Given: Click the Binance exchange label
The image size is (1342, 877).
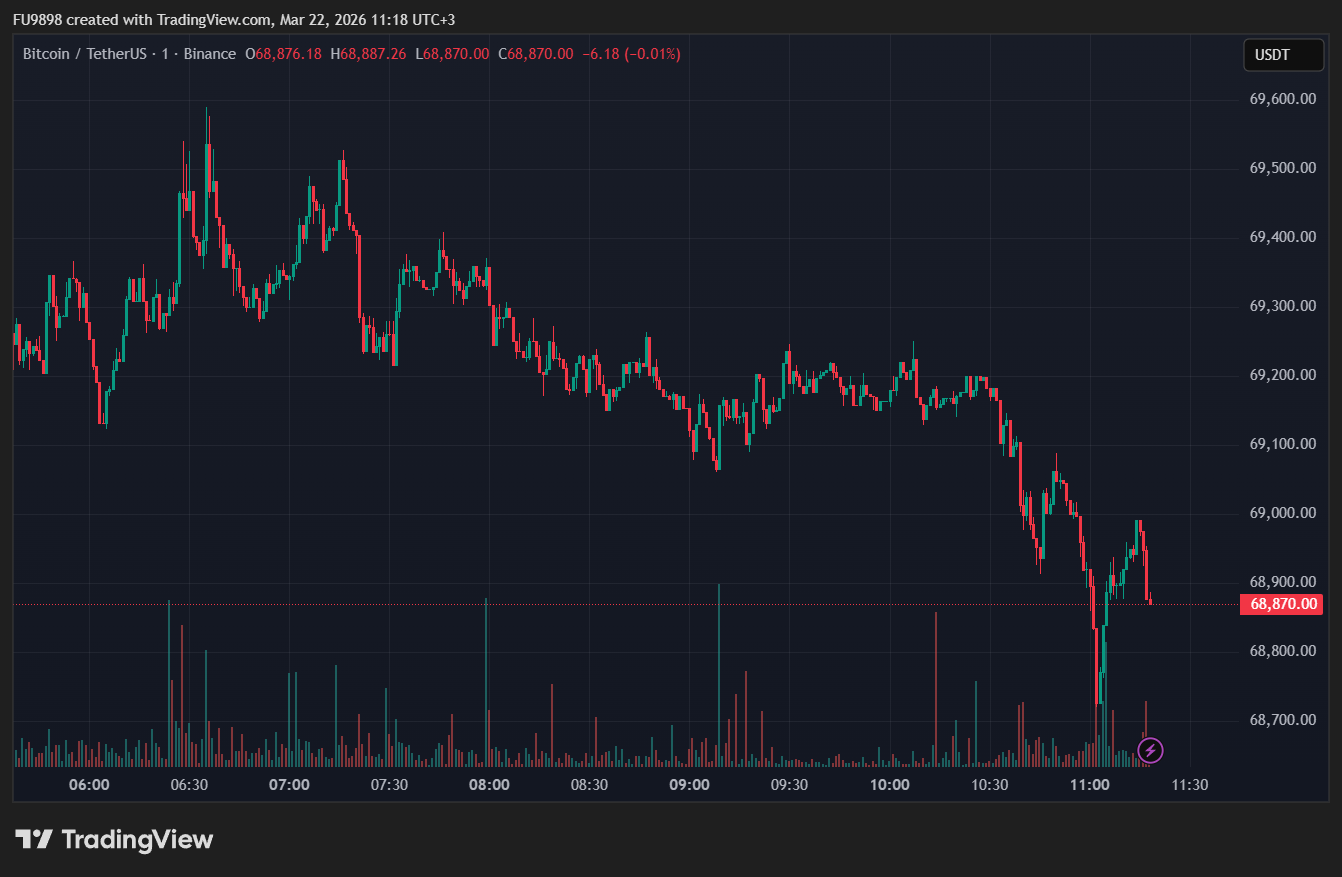Looking at the screenshot, I should pos(210,54).
